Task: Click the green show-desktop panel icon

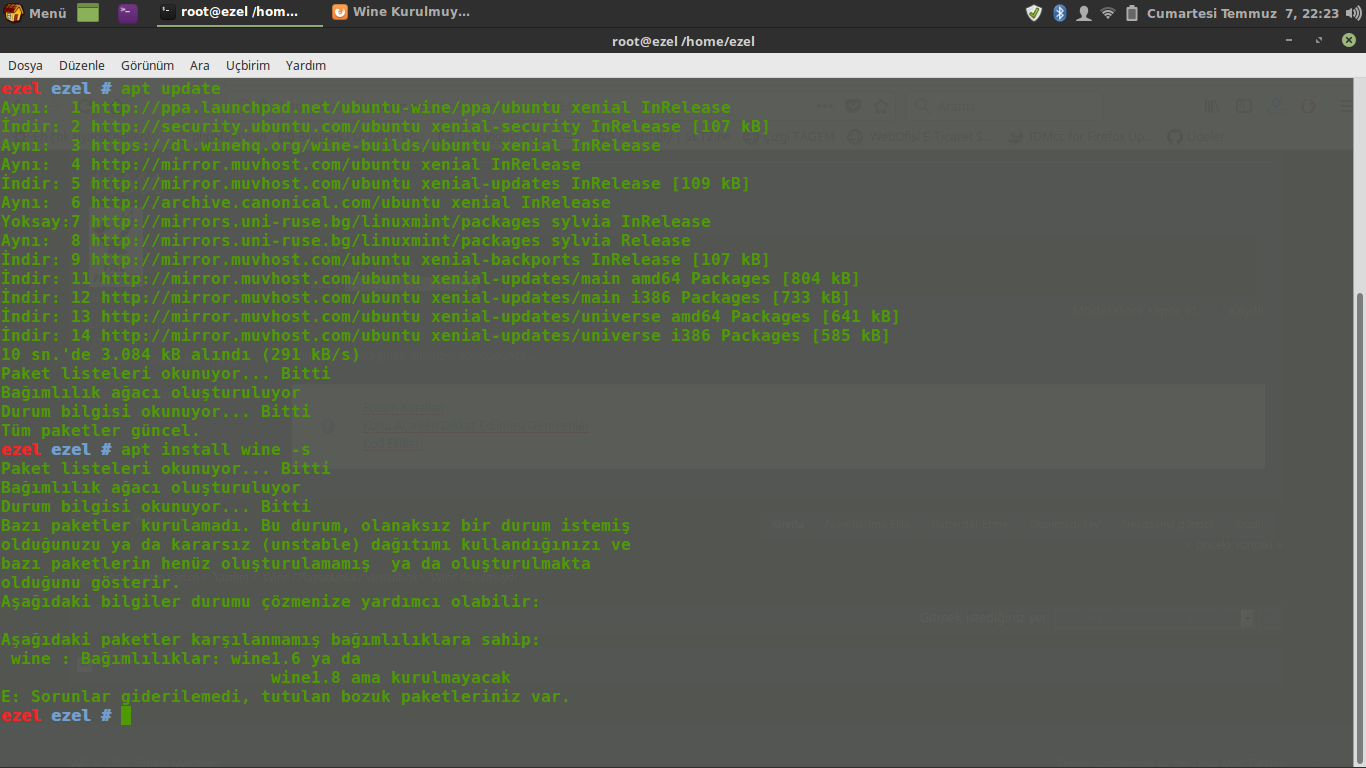Action: click(88, 13)
